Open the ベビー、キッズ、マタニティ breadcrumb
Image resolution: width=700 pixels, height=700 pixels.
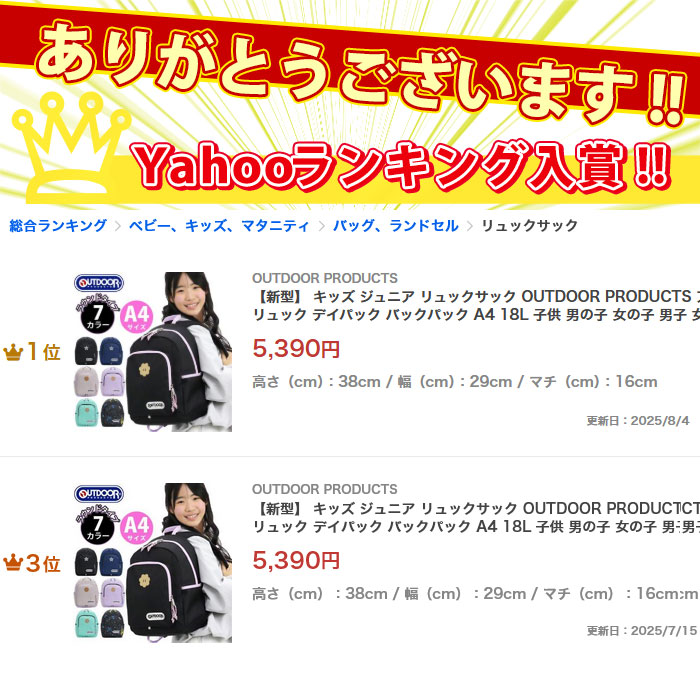coord(219,225)
